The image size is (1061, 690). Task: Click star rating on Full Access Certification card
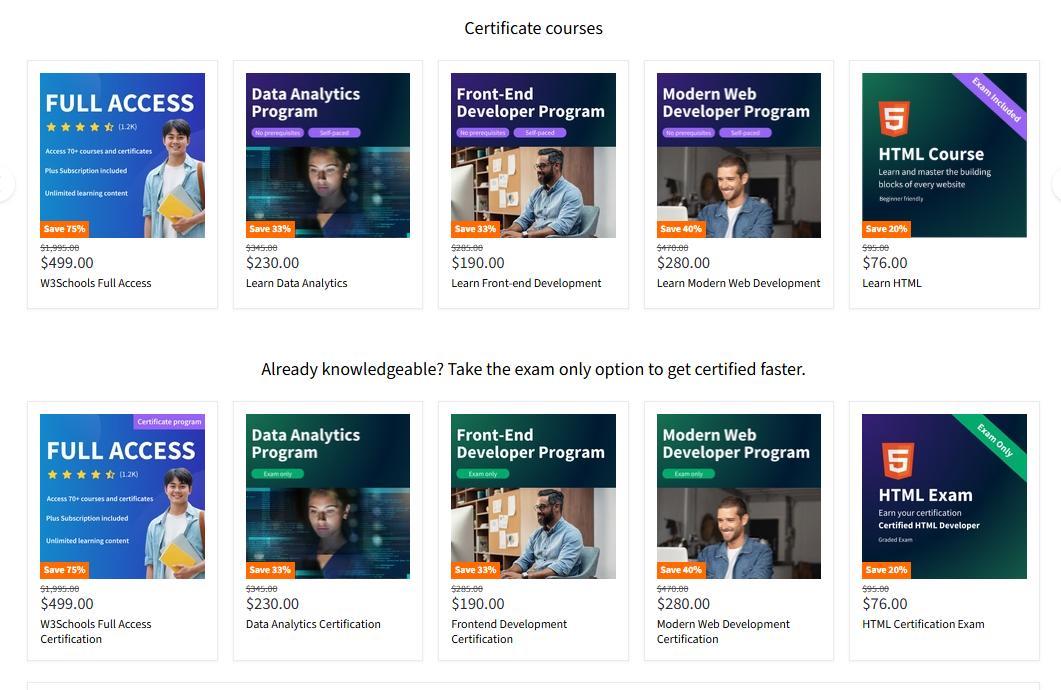pyautogui.click(x=80, y=474)
